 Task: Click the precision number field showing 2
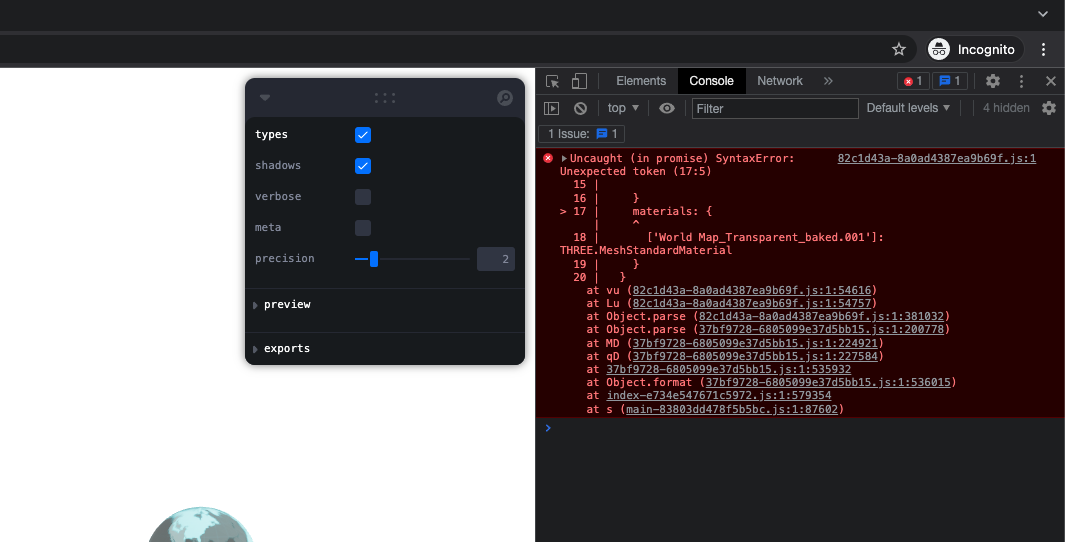(496, 259)
